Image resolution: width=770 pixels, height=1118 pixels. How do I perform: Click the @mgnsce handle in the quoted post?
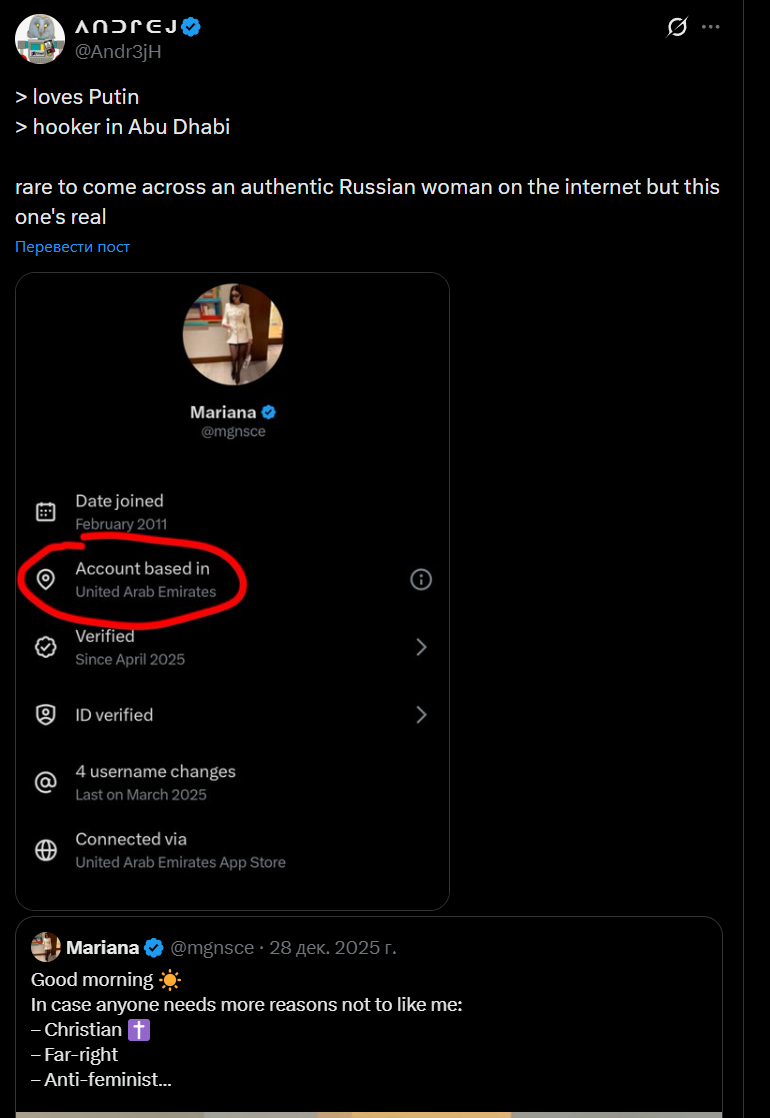[x=212, y=947]
